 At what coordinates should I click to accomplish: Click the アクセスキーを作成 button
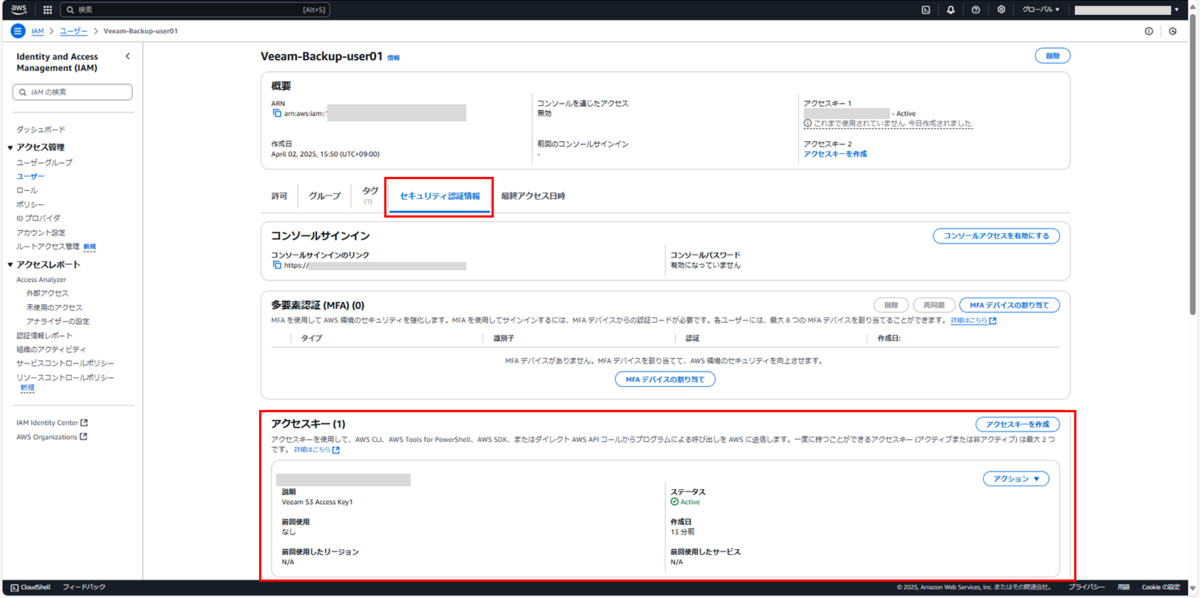[1017, 425]
